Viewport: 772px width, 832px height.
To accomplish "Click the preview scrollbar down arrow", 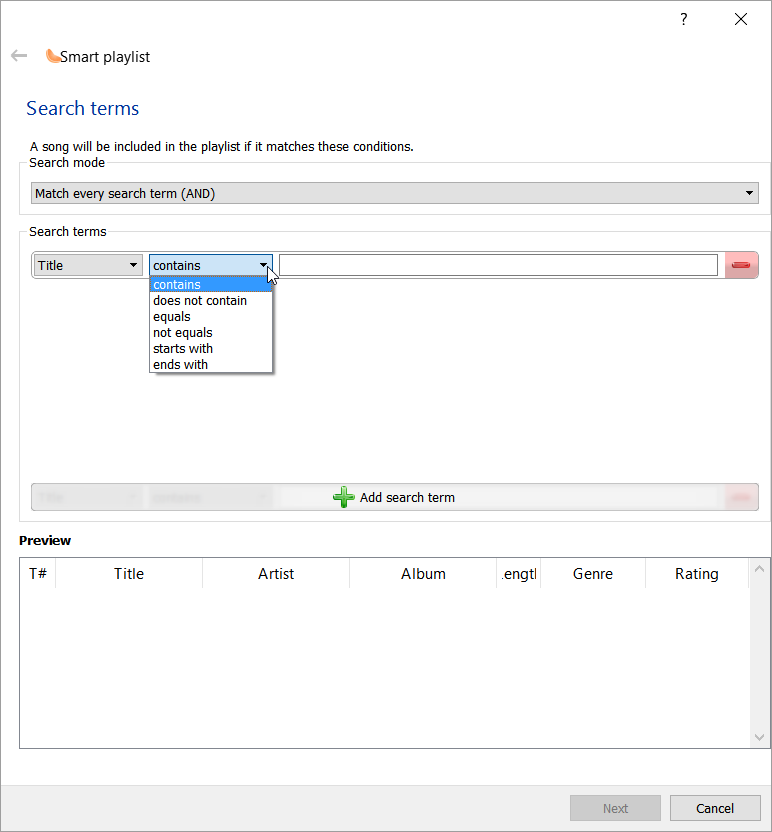I will [x=759, y=737].
